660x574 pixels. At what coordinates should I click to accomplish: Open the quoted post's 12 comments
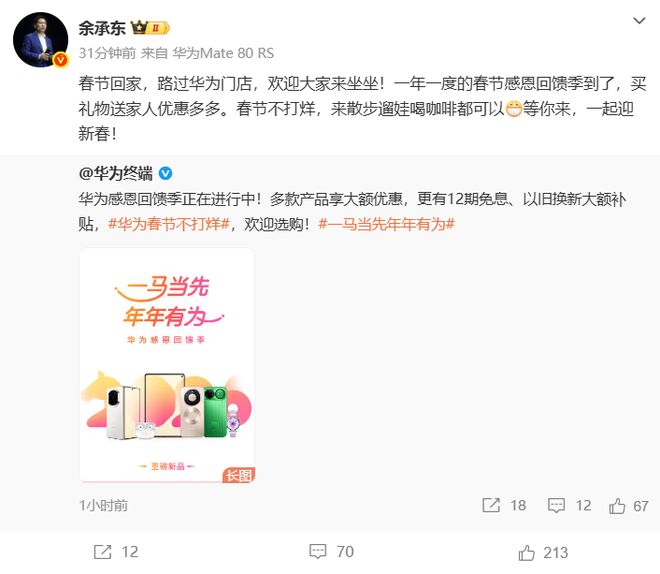coord(570,505)
